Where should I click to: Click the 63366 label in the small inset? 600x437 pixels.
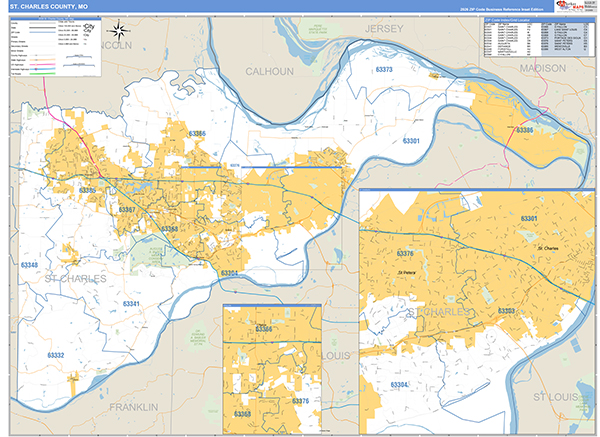[x=264, y=329]
